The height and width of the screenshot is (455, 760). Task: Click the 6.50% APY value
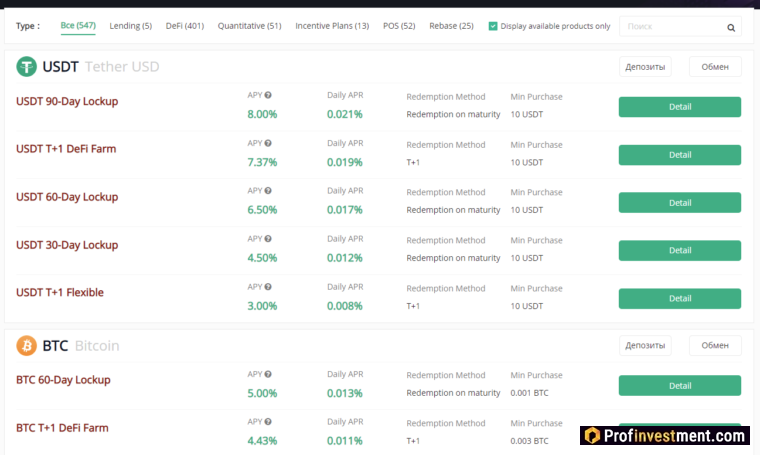pyautogui.click(x=262, y=210)
